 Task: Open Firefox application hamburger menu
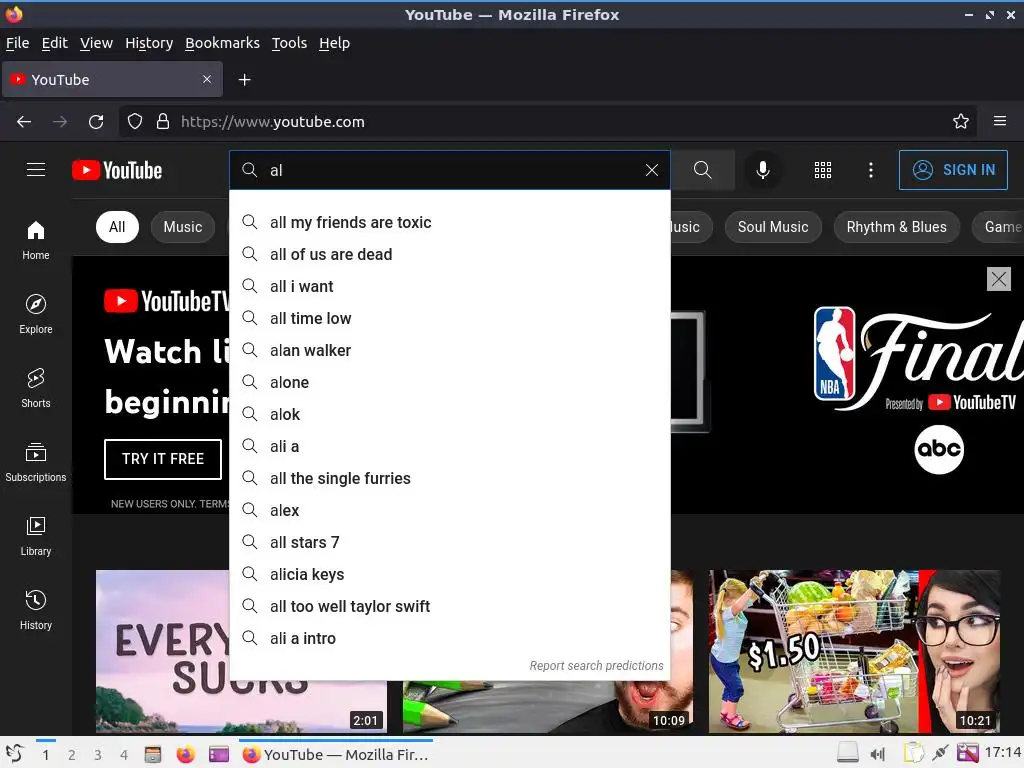(999, 121)
